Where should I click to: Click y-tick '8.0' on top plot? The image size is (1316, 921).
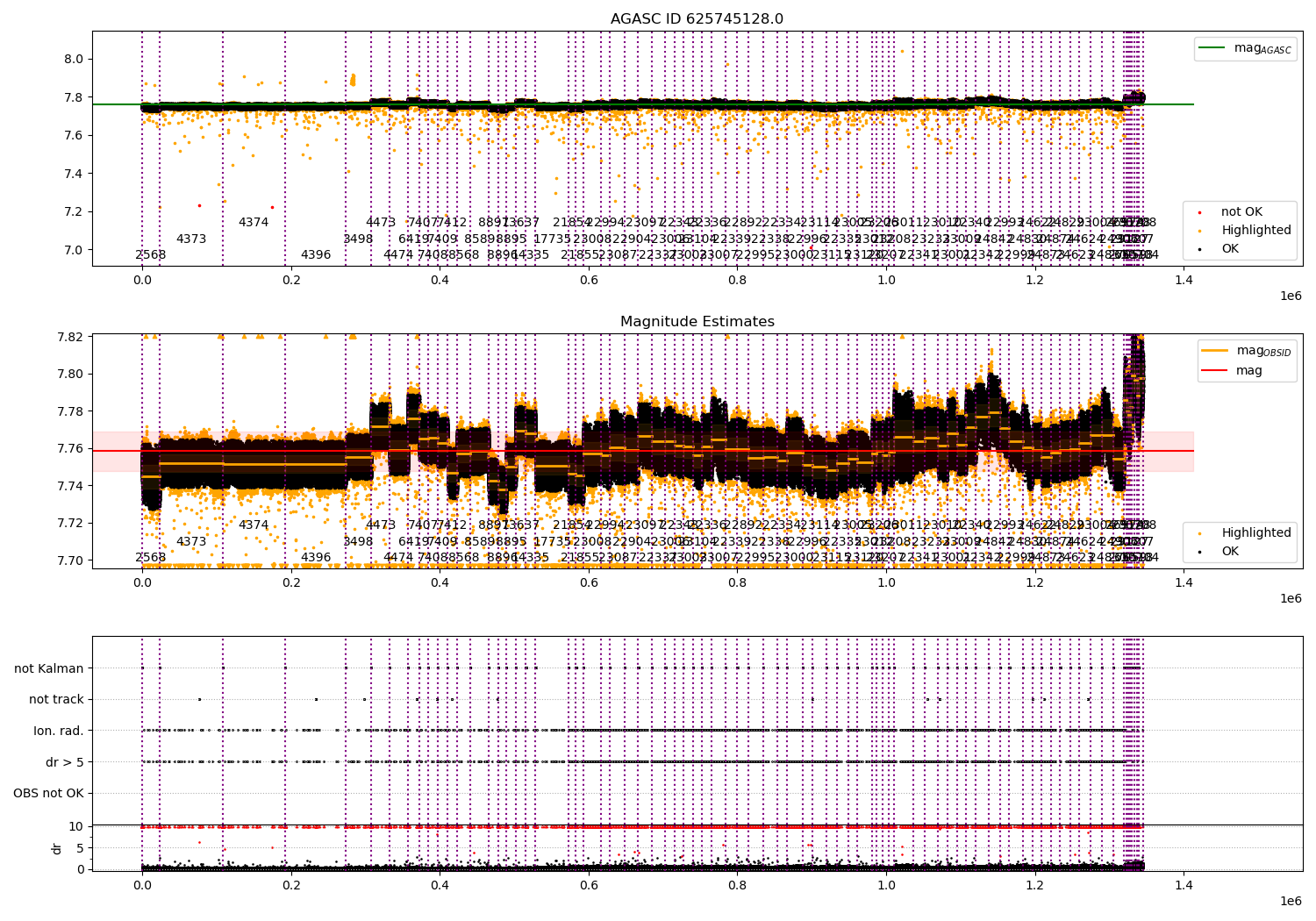74,60
